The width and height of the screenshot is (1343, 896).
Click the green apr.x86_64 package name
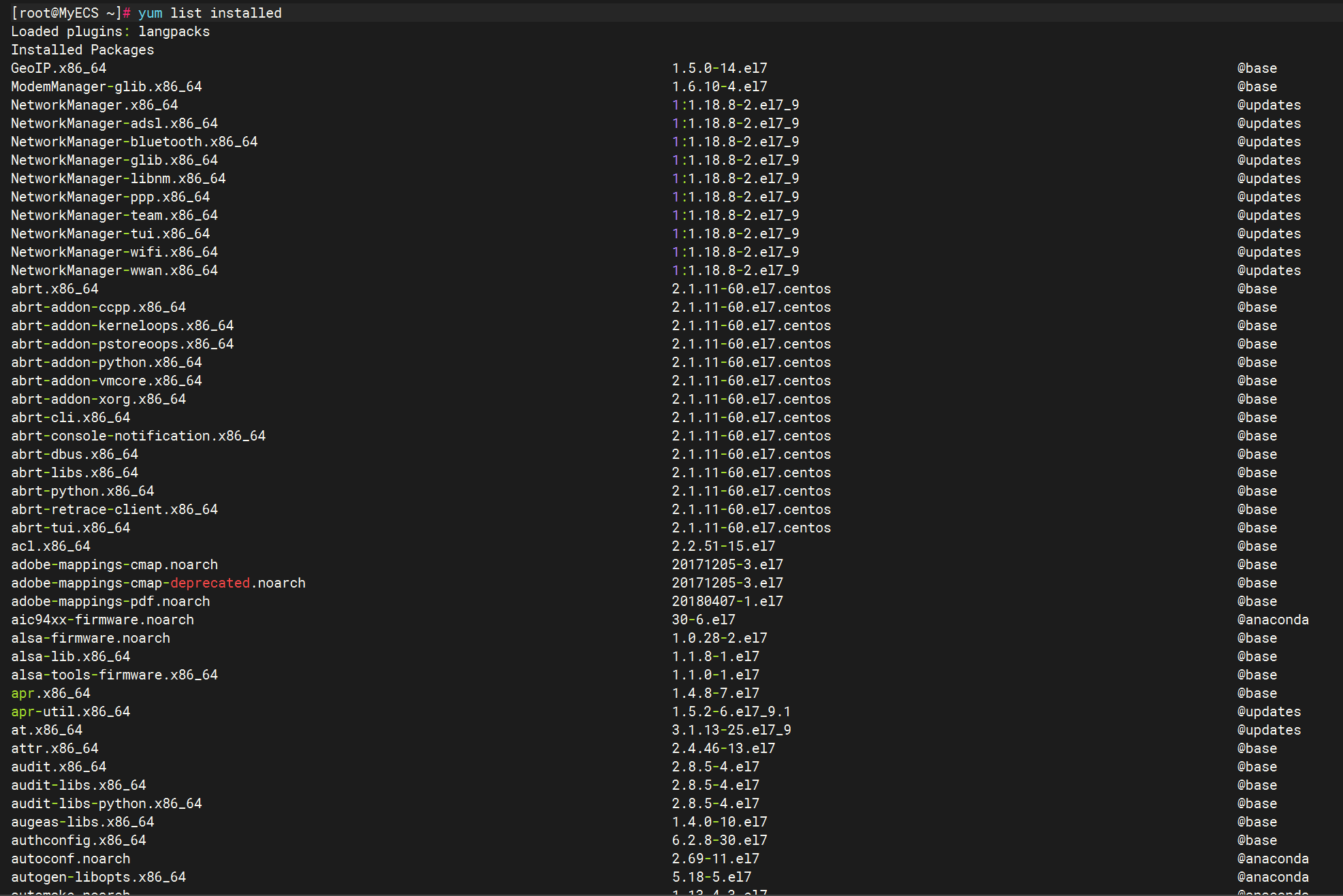pos(50,693)
